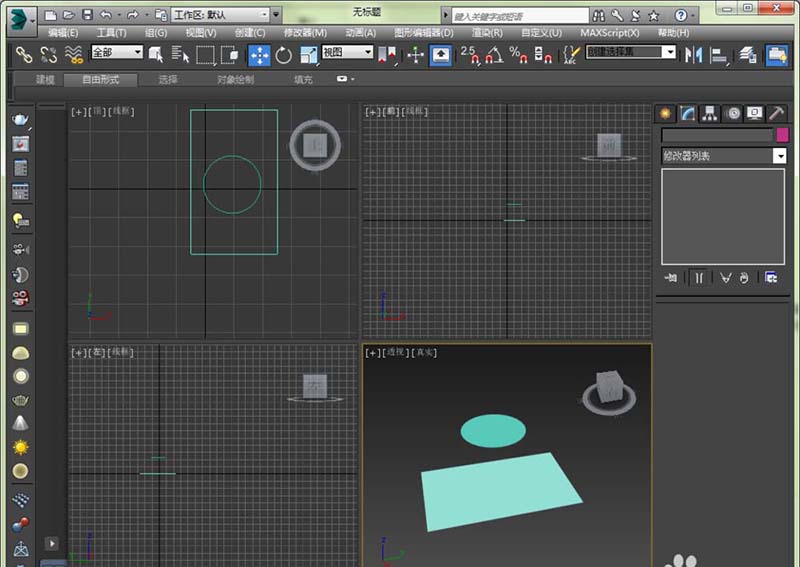Click the teapot render icon in left toolbar
The height and width of the screenshot is (567, 800).
point(20,120)
